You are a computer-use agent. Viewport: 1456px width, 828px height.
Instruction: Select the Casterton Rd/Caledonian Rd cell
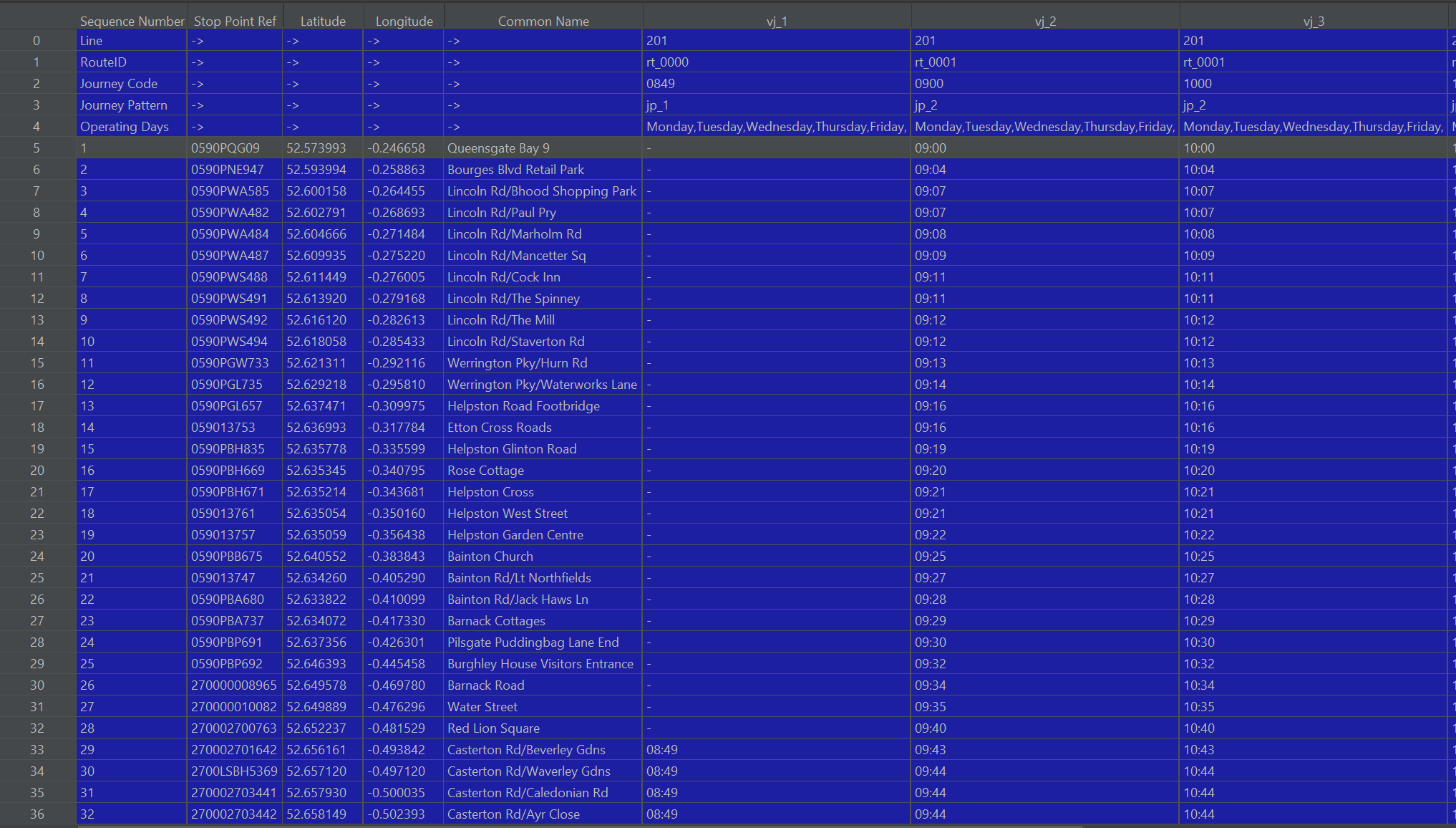pos(543,793)
